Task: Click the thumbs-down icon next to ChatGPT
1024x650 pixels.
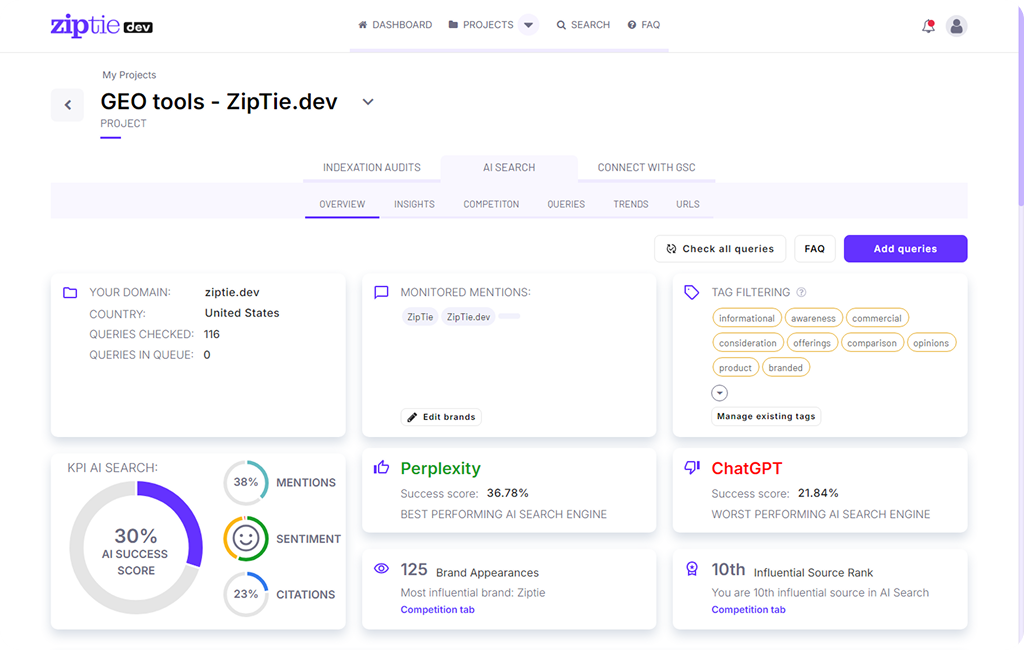Action: tap(691, 466)
